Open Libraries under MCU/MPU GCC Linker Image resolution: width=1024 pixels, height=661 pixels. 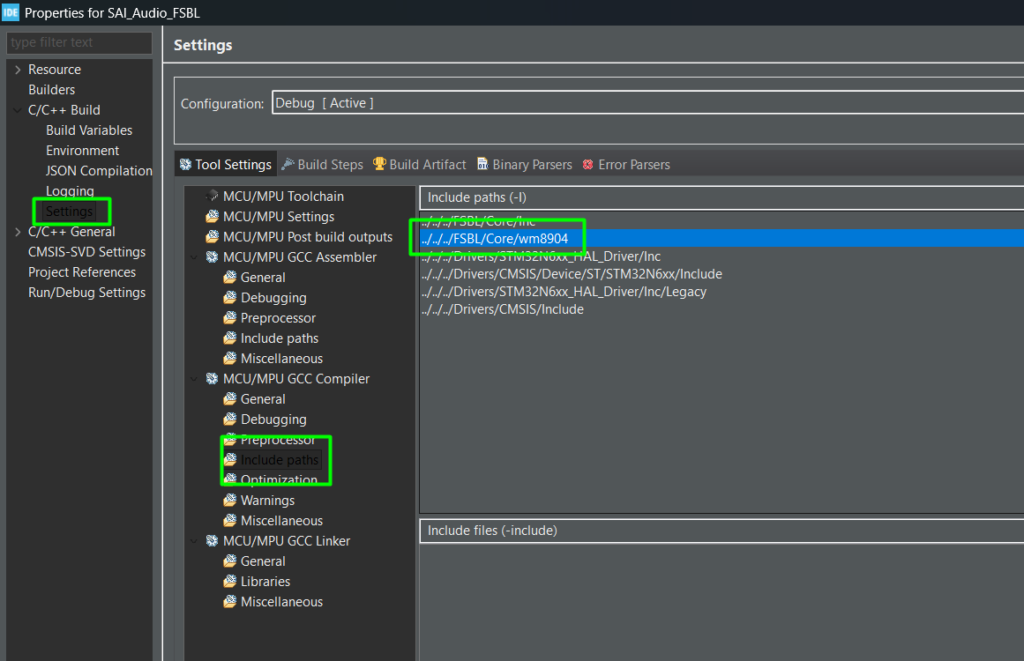pyautogui.click(x=265, y=581)
